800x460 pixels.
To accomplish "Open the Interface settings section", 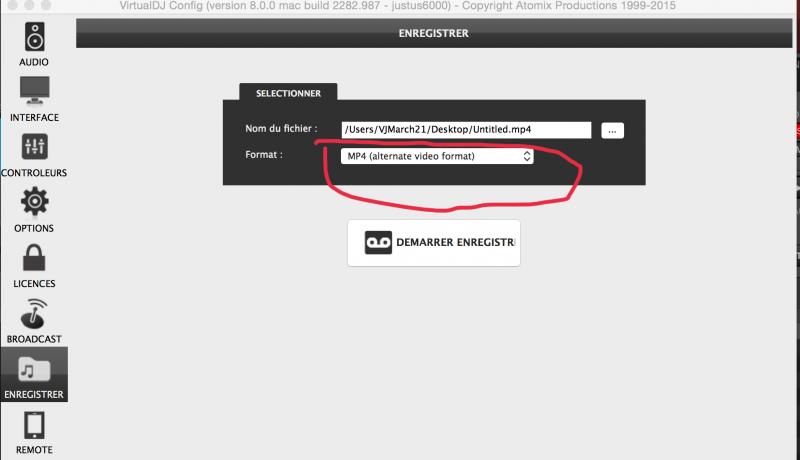I will pos(34,99).
